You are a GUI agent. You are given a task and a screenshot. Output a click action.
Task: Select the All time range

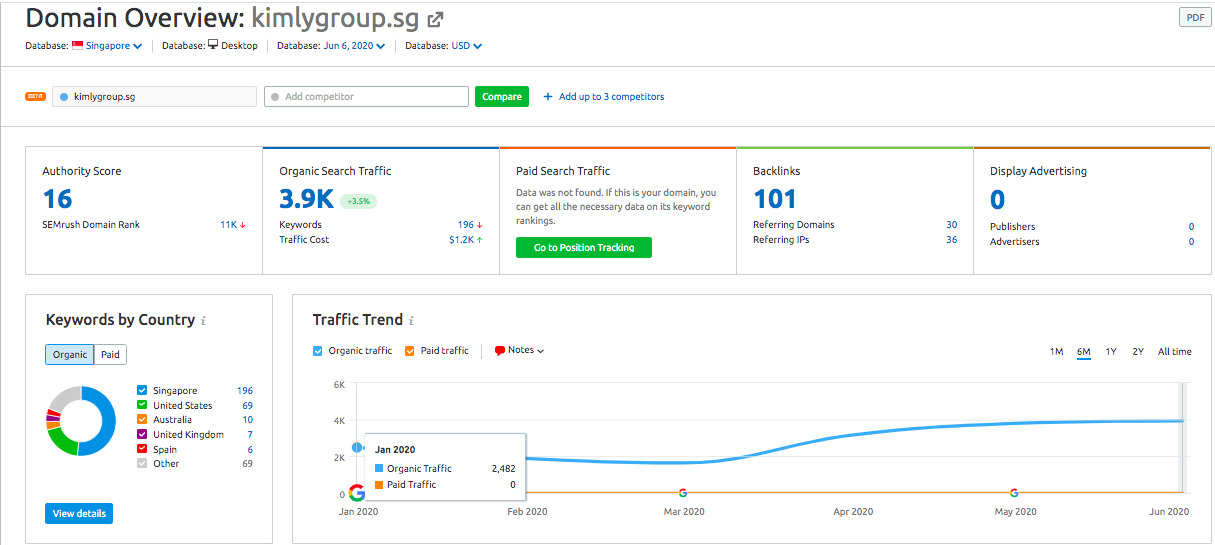coord(1175,352)
